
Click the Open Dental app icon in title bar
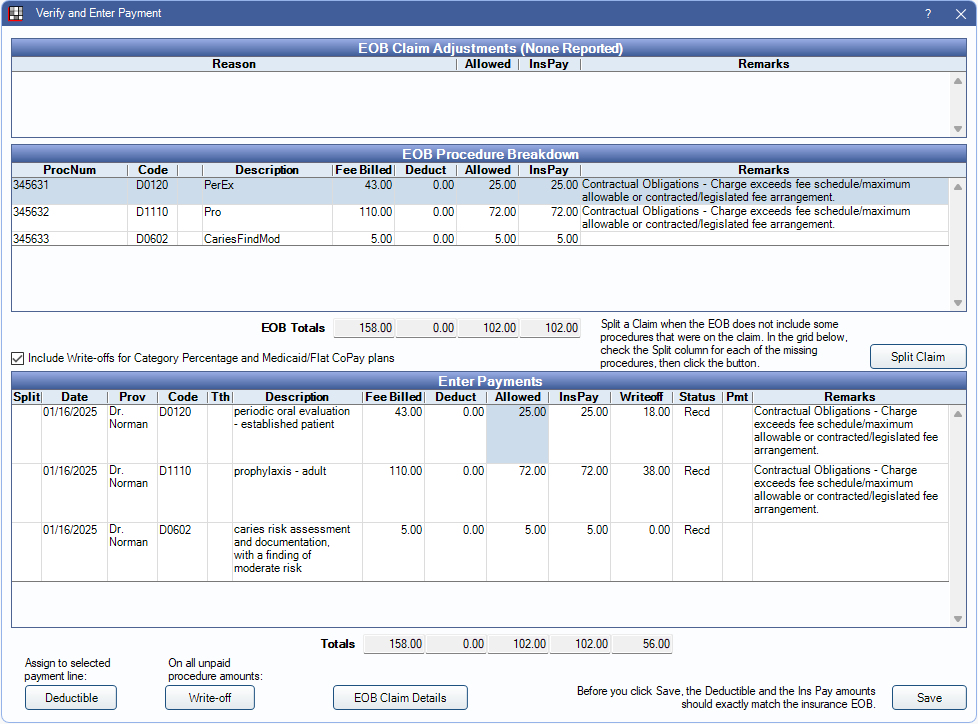tap(15, 13)
